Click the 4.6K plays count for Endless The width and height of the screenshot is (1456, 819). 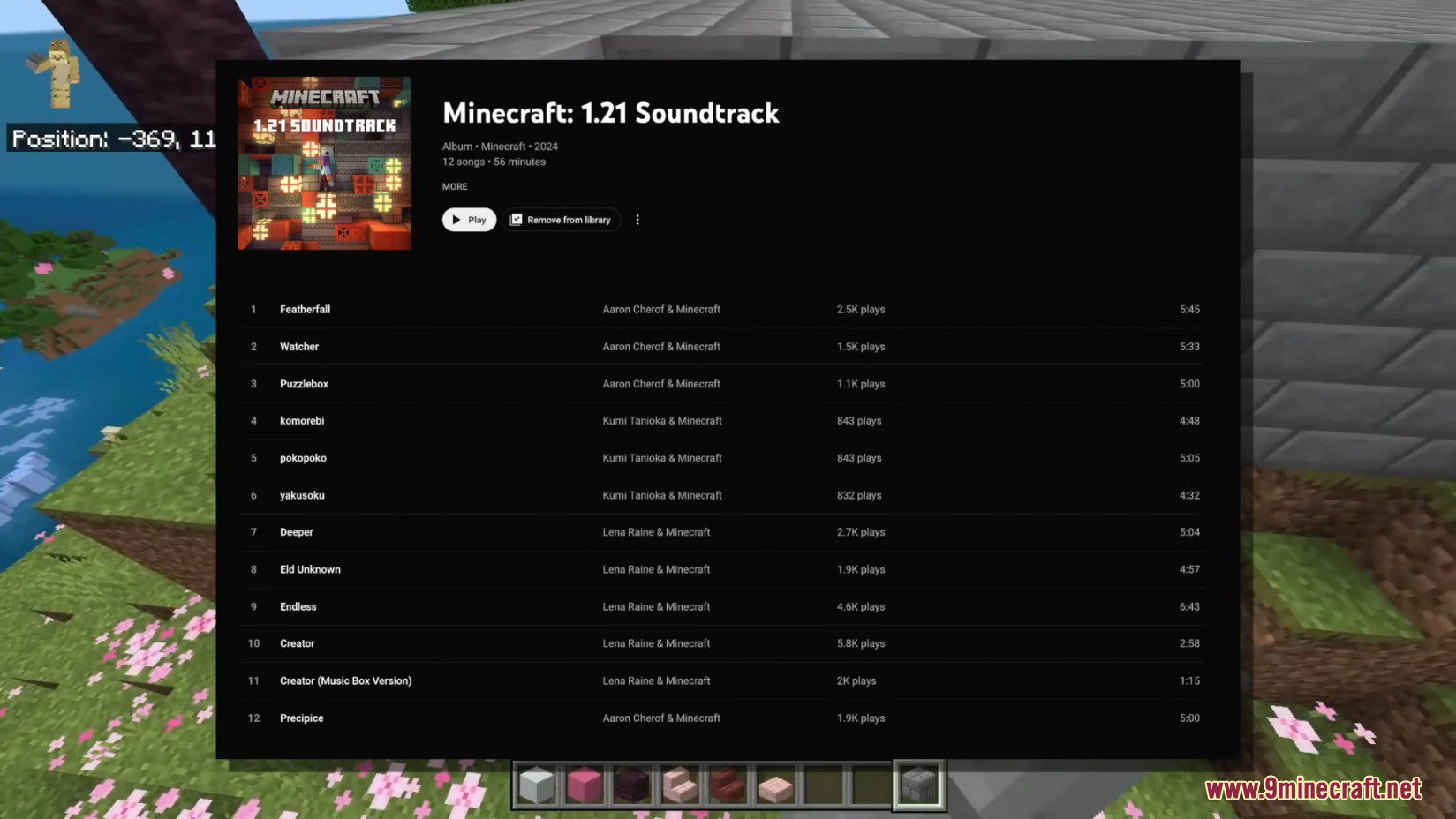(861, 606)
